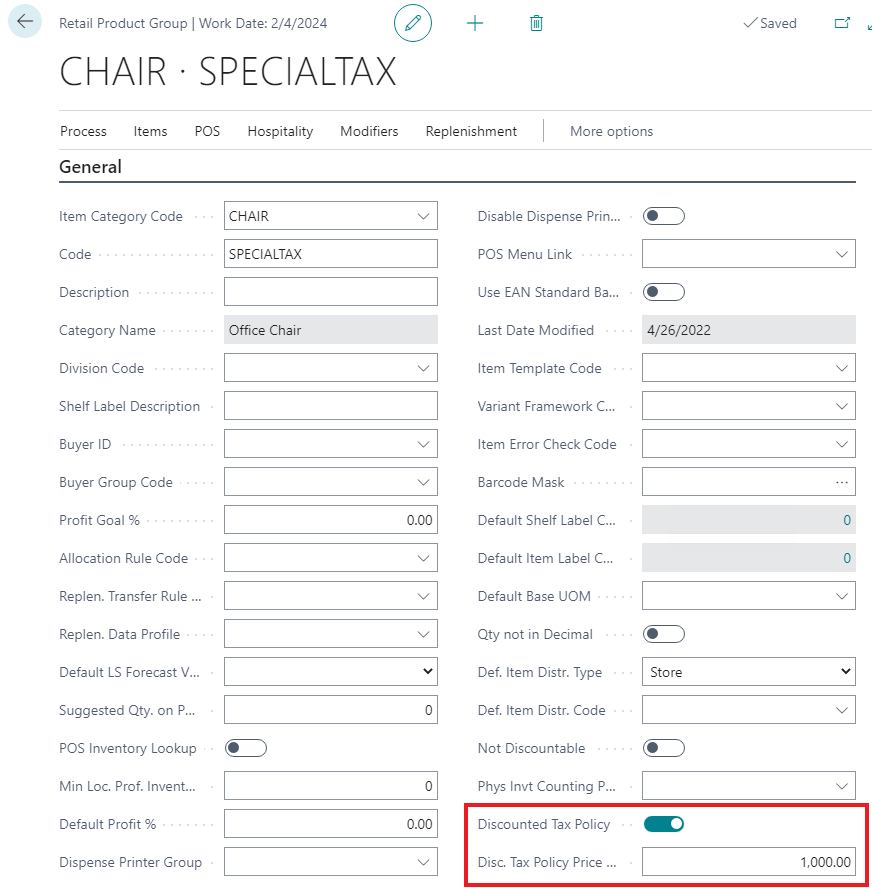Toggle Disable Dispense Printing switch
The height and width of the screenshot is (888, 872).
[x=664, y=216]
